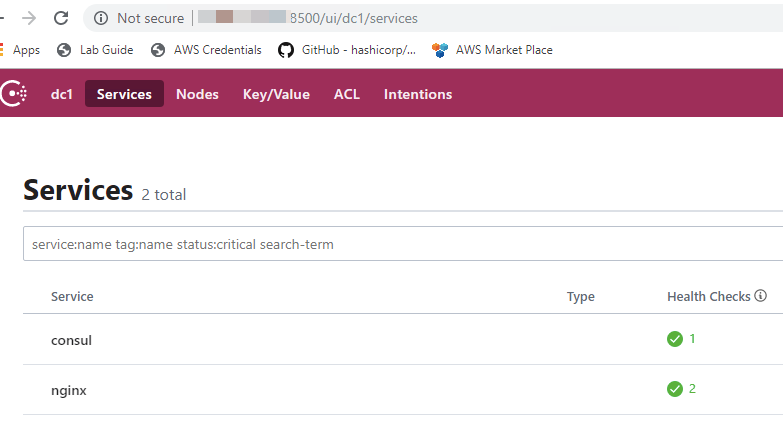Image resolution: width=783 pixels, height=429 pixels.
Task: Open the nginx service row
Action: [x=403, y=390]
